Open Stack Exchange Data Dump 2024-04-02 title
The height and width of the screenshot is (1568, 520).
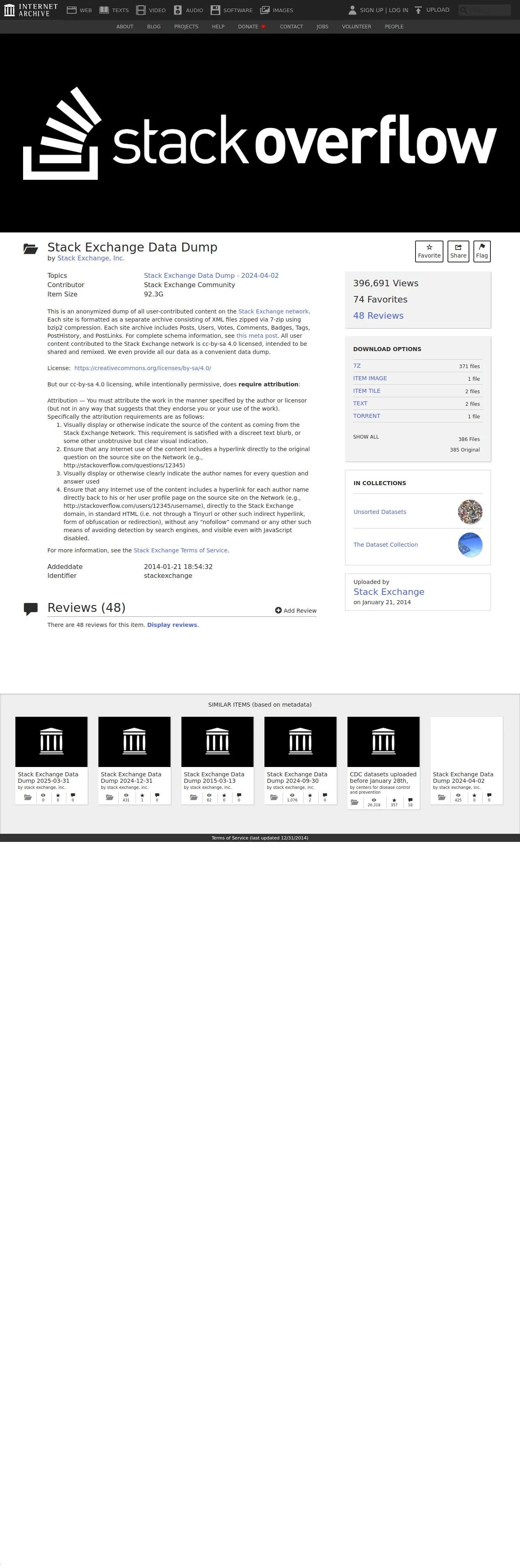(x=463, y=777)
